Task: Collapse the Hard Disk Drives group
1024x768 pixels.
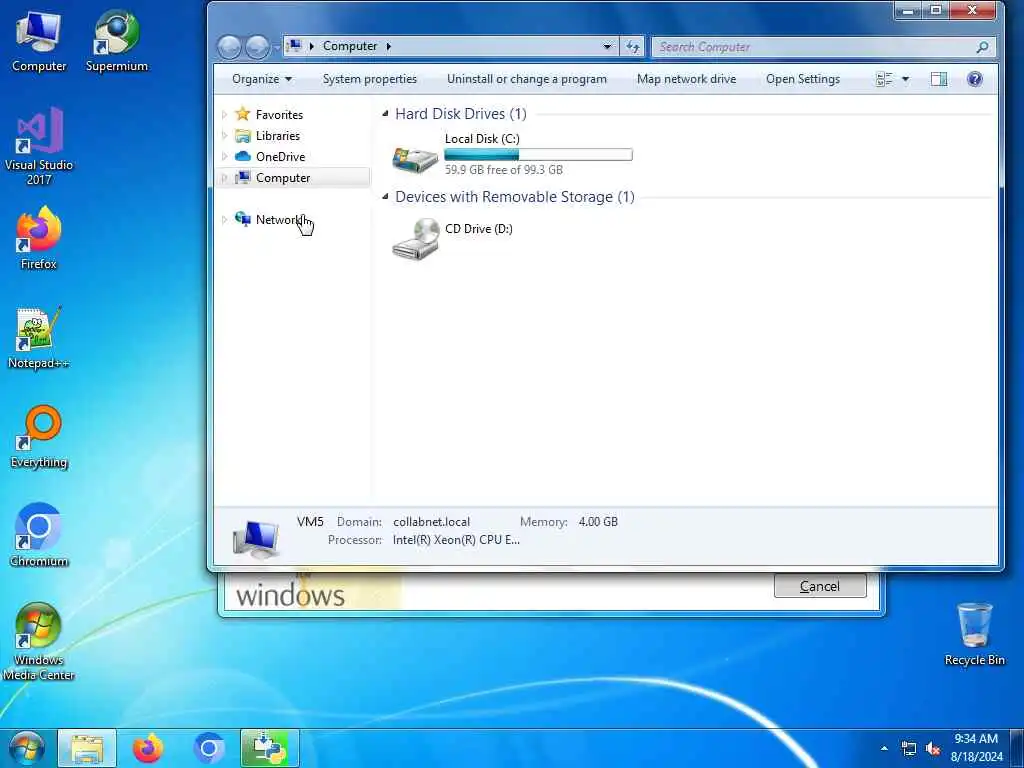Action: (385, 114)
